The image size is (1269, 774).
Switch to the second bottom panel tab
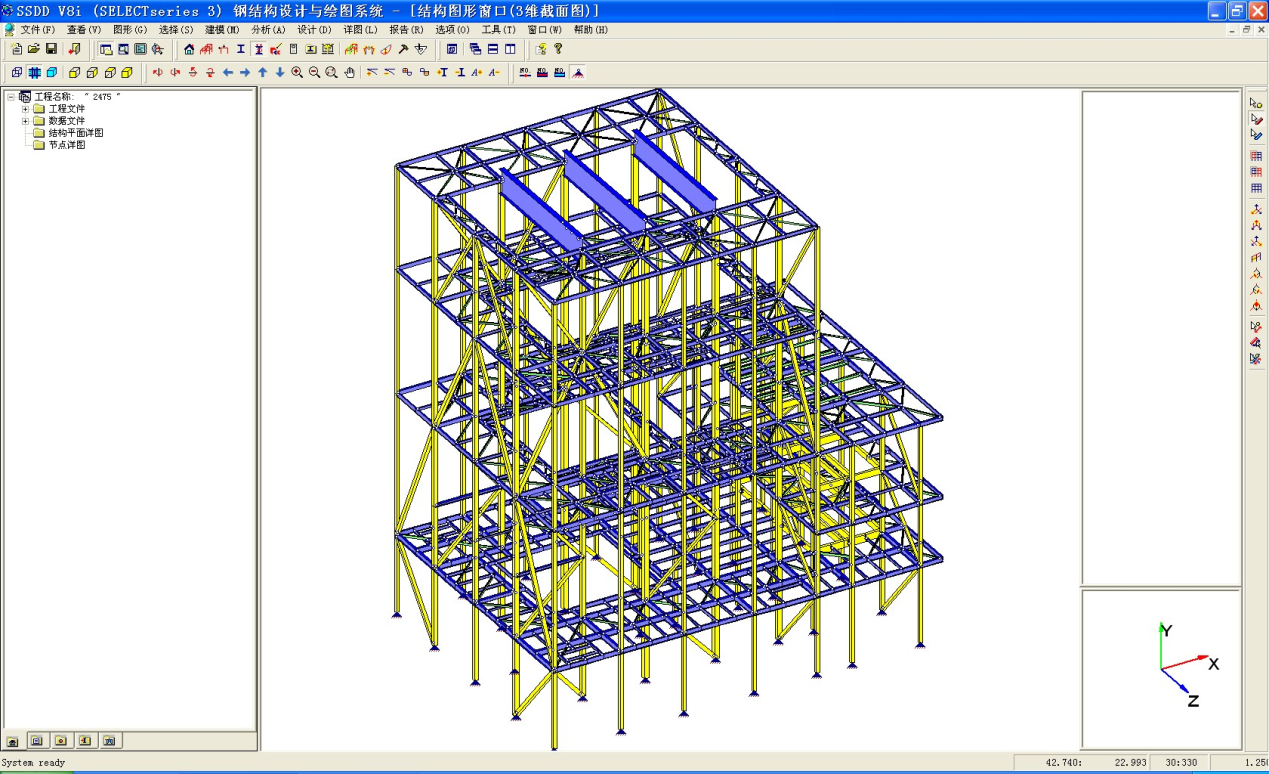[x=37, y=741]
